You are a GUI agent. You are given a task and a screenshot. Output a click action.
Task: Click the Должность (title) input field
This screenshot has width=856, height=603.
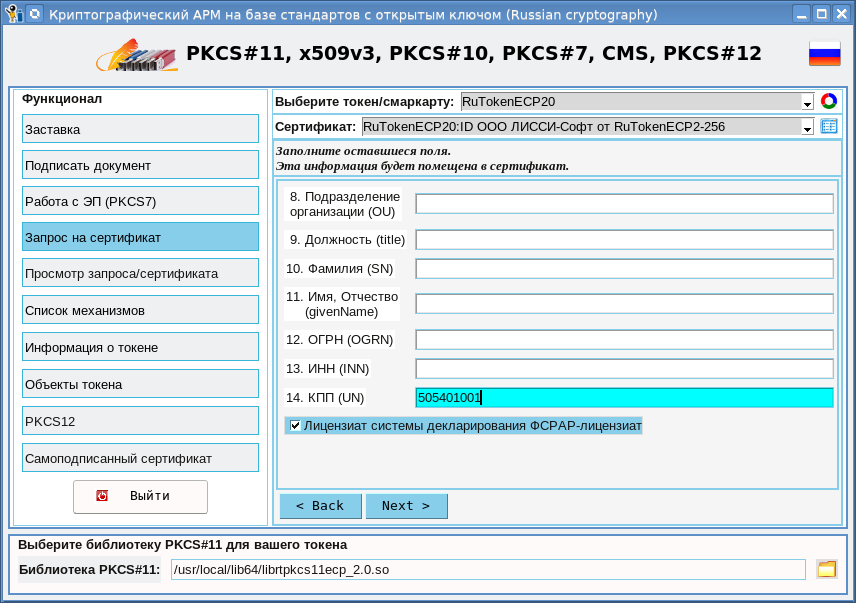[x=625, y=240]
